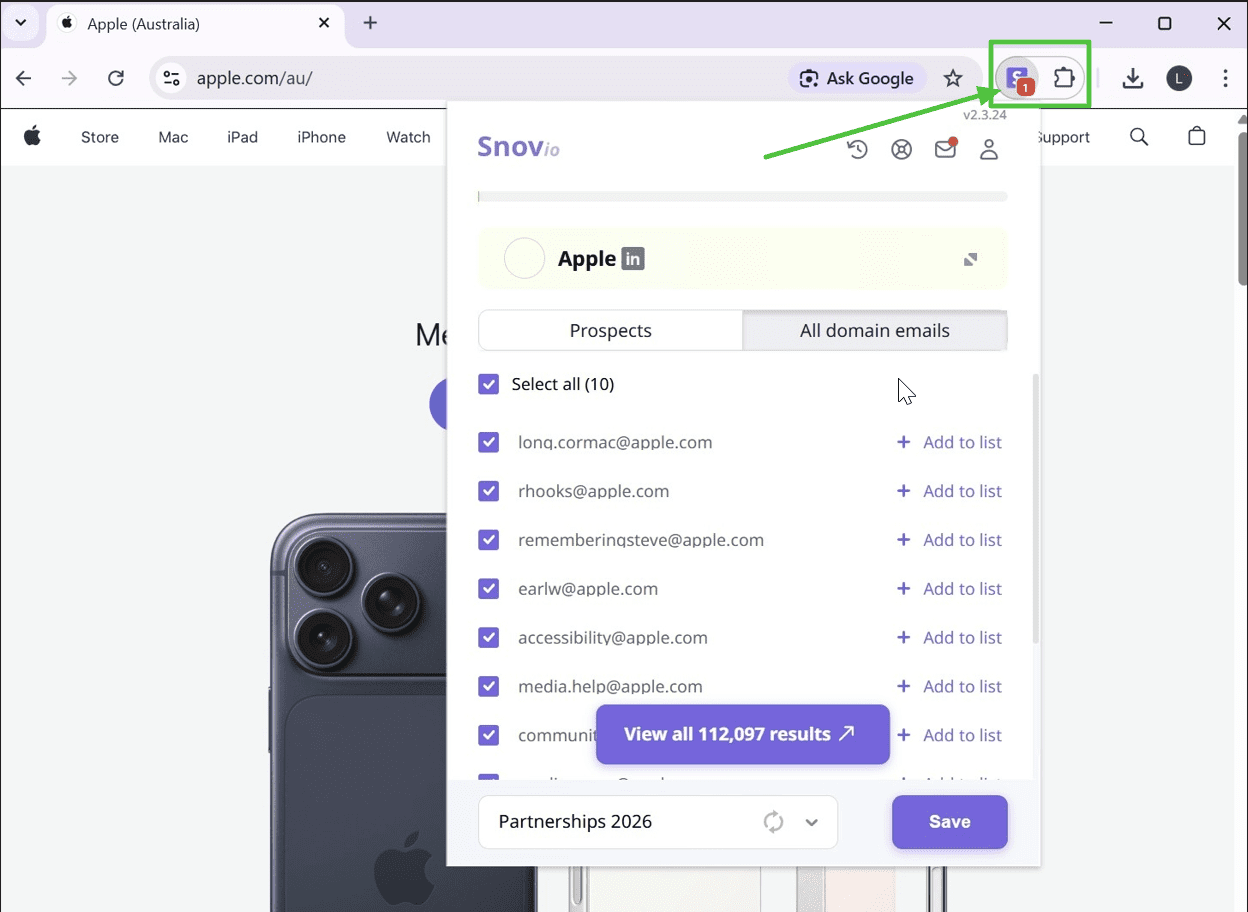
Task: Refresh the prospect list with sync icon
Action: [773, 822]
